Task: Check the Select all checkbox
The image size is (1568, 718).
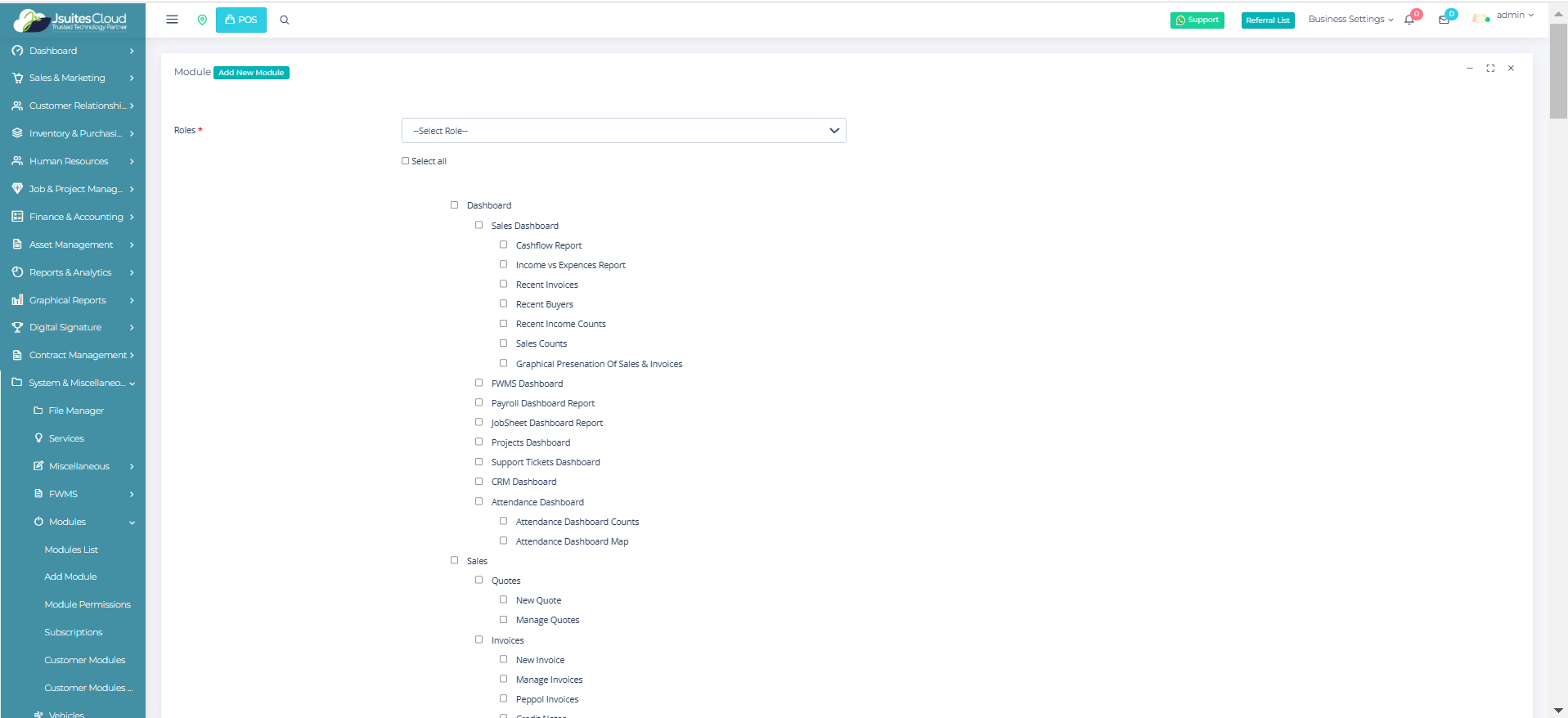Action: pyautogui.click(x=405, y=161)
